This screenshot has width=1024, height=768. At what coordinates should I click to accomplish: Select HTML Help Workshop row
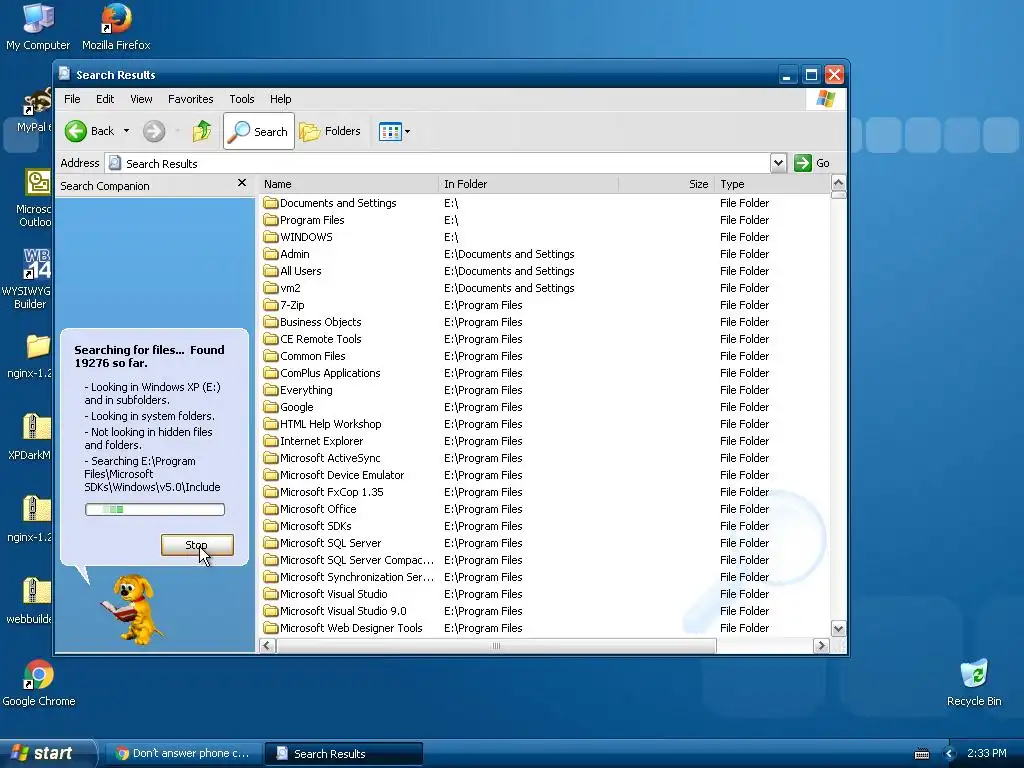click(x=545, y=424)
